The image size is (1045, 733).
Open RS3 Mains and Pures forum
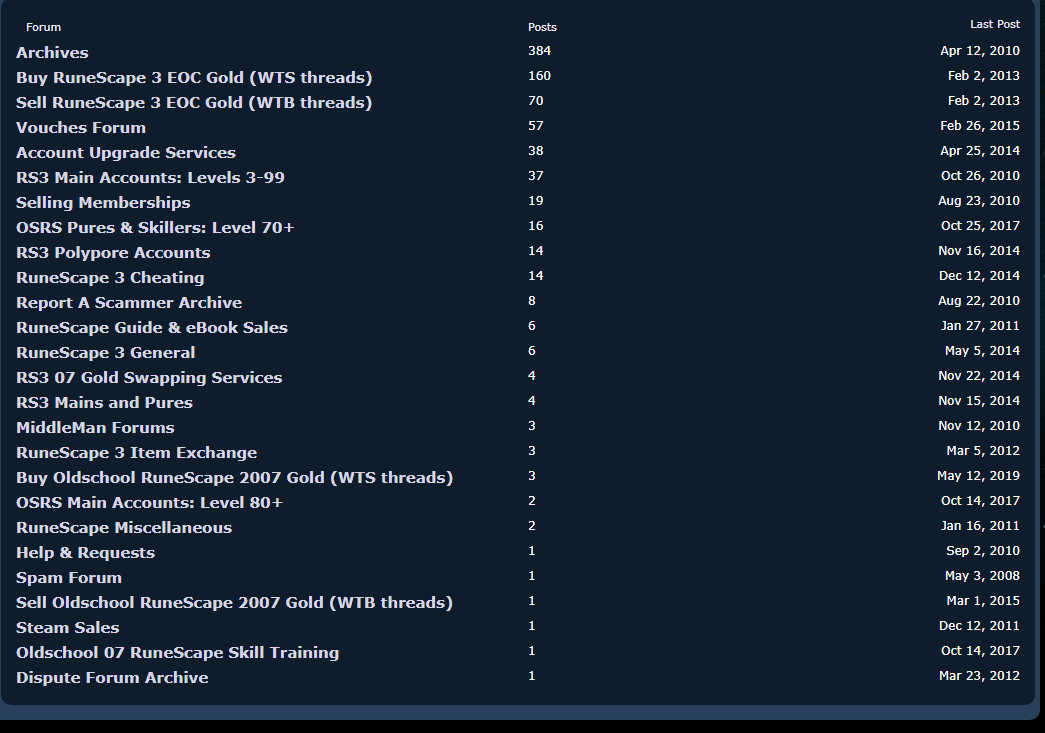point(104,402)
